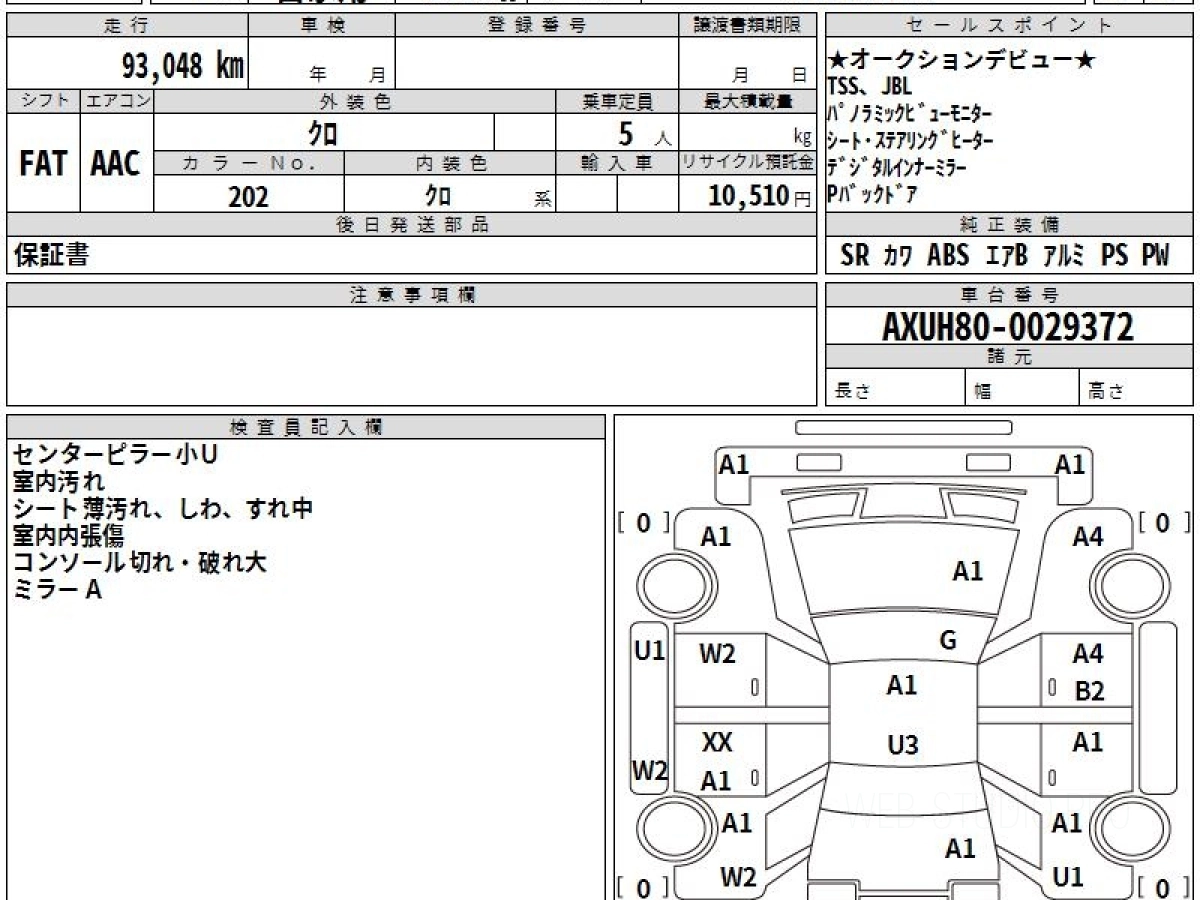Click color number 202
The height and width of the screenshot is (900, 1200).
coord(248,196)
